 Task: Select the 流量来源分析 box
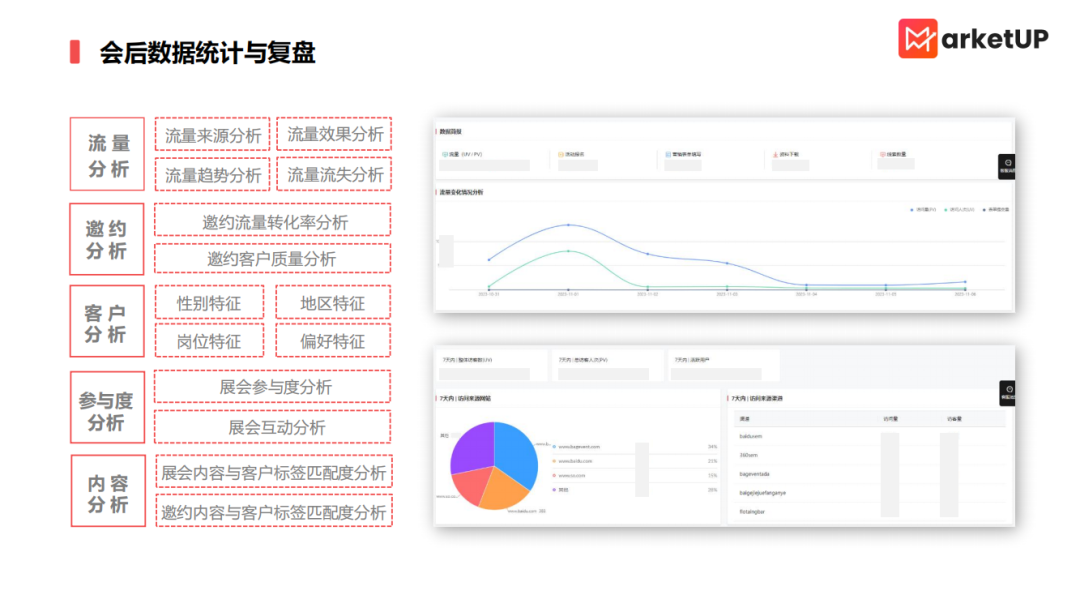tap(212, 135)
